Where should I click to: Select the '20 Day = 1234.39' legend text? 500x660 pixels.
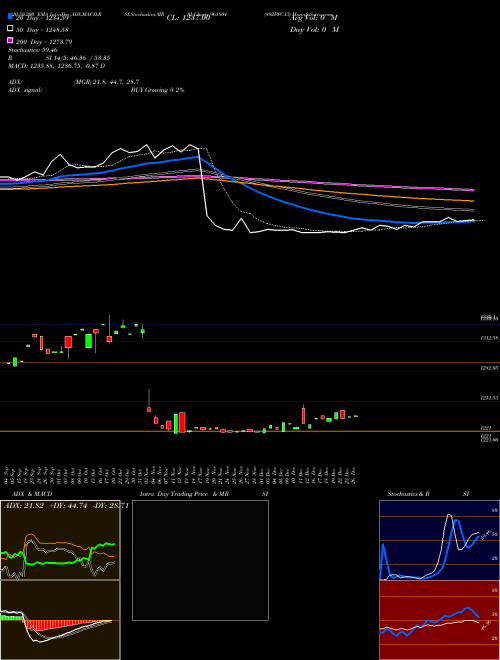[43, 18]
